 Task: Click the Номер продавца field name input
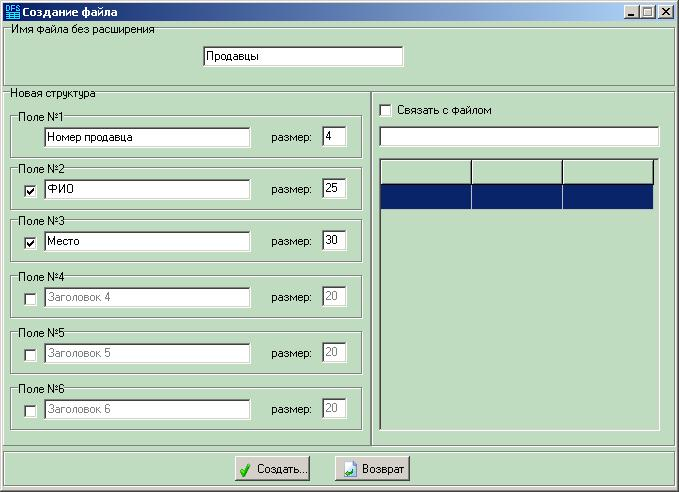point(147,137)
